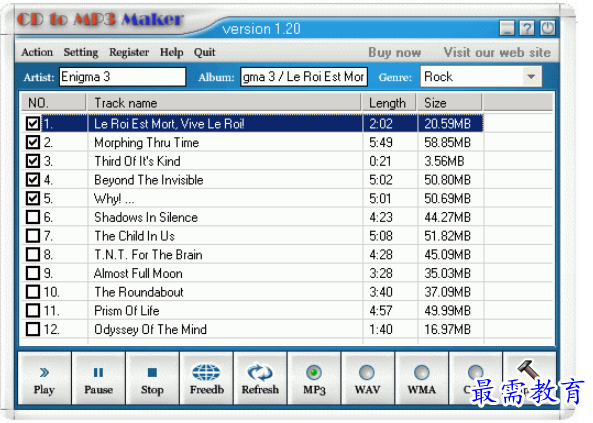Image resolution: width=593 pixels, height=423 pixels.
Task: Click the 45.09MB size cell
Action: [447, 254]
